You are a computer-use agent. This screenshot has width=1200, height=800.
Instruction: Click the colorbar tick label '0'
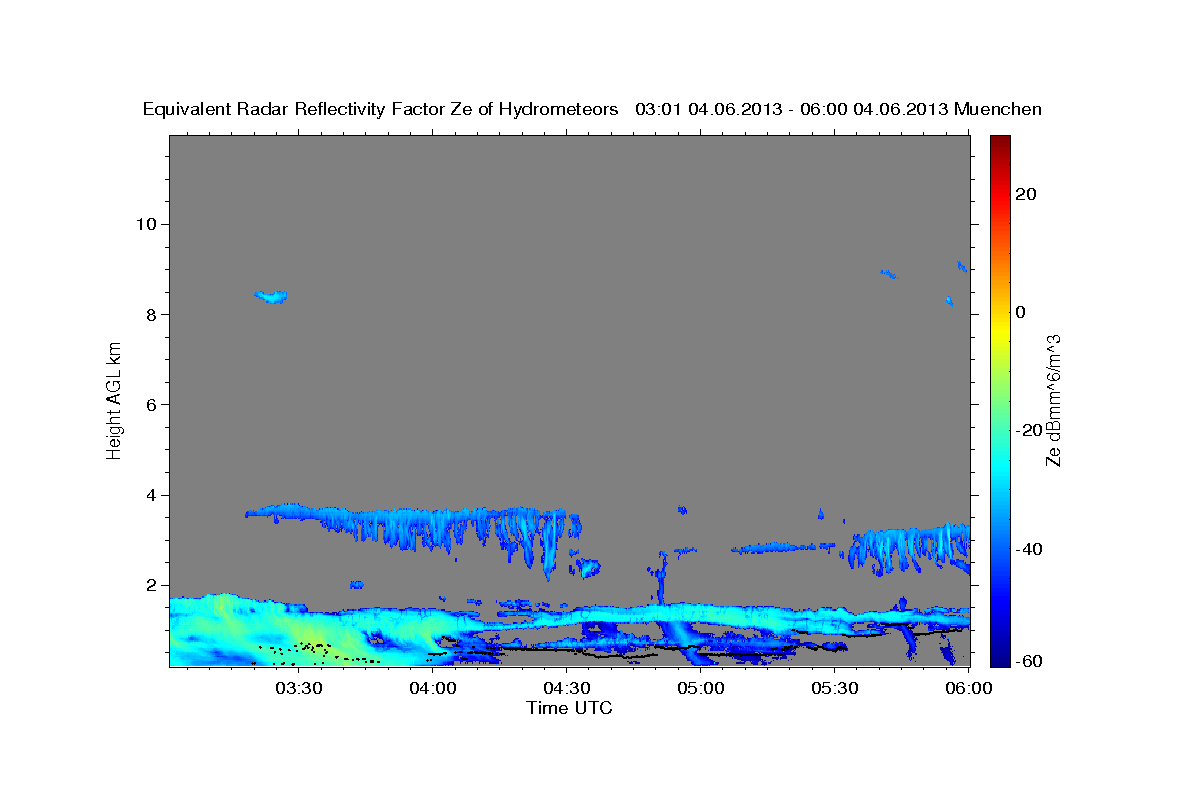coord(1020,312)
